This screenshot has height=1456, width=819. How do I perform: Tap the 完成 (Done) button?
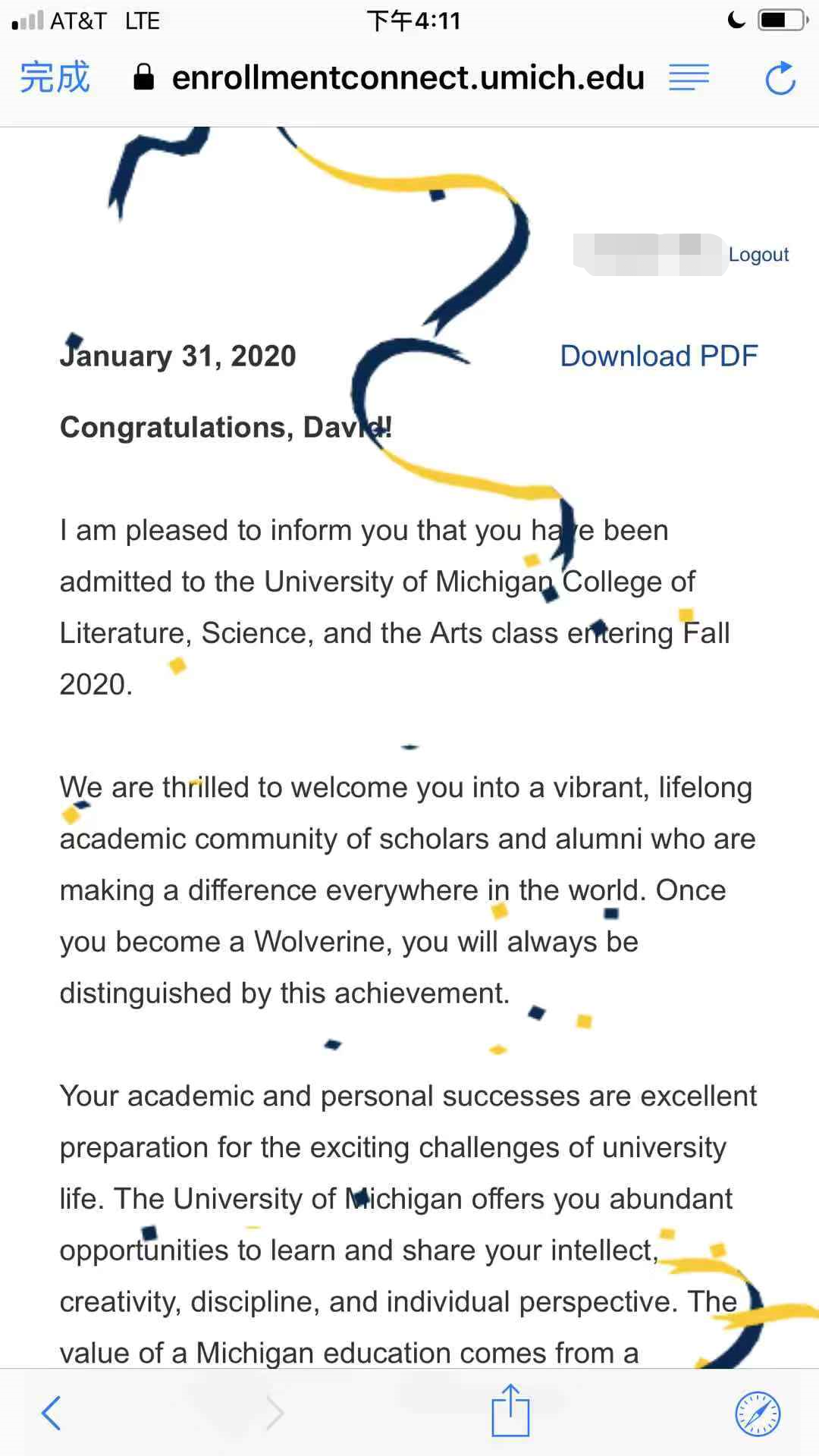(x=55, y=77)
